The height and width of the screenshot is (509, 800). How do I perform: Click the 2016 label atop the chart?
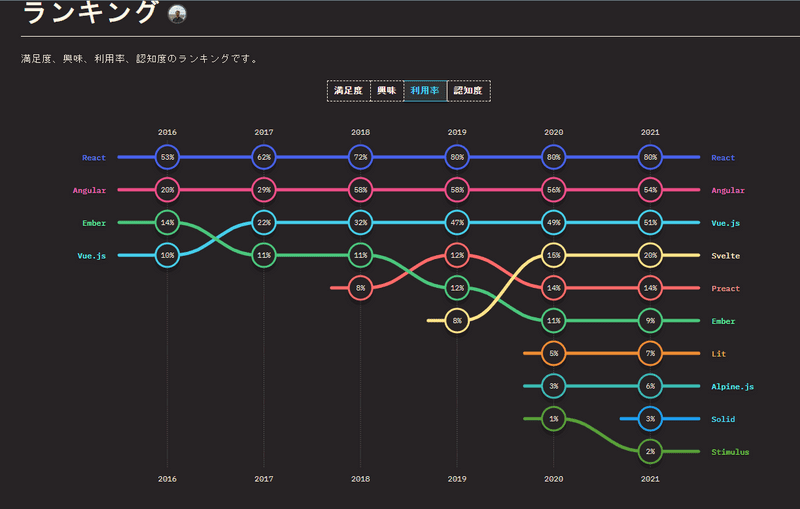click(167, 132)
